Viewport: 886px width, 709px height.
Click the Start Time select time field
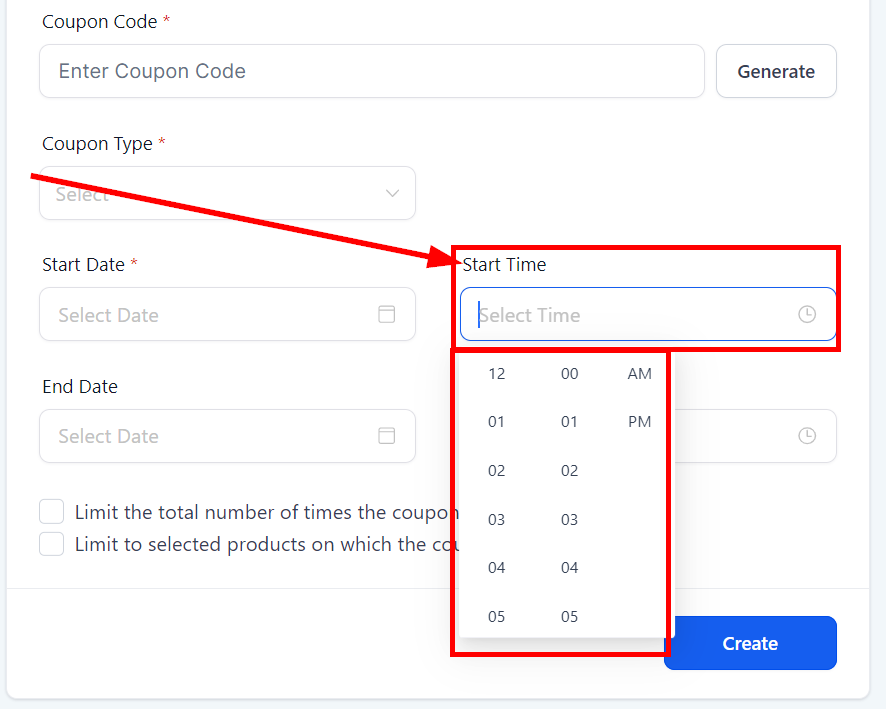[630, 315]
